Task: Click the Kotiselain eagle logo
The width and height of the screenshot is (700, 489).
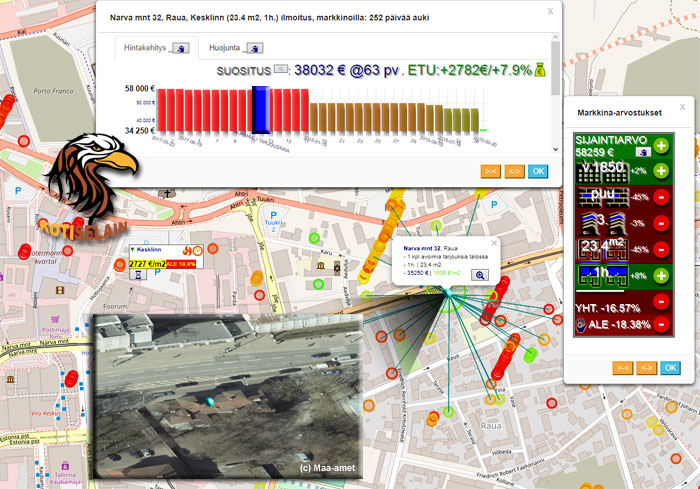Action: [92, 176]
